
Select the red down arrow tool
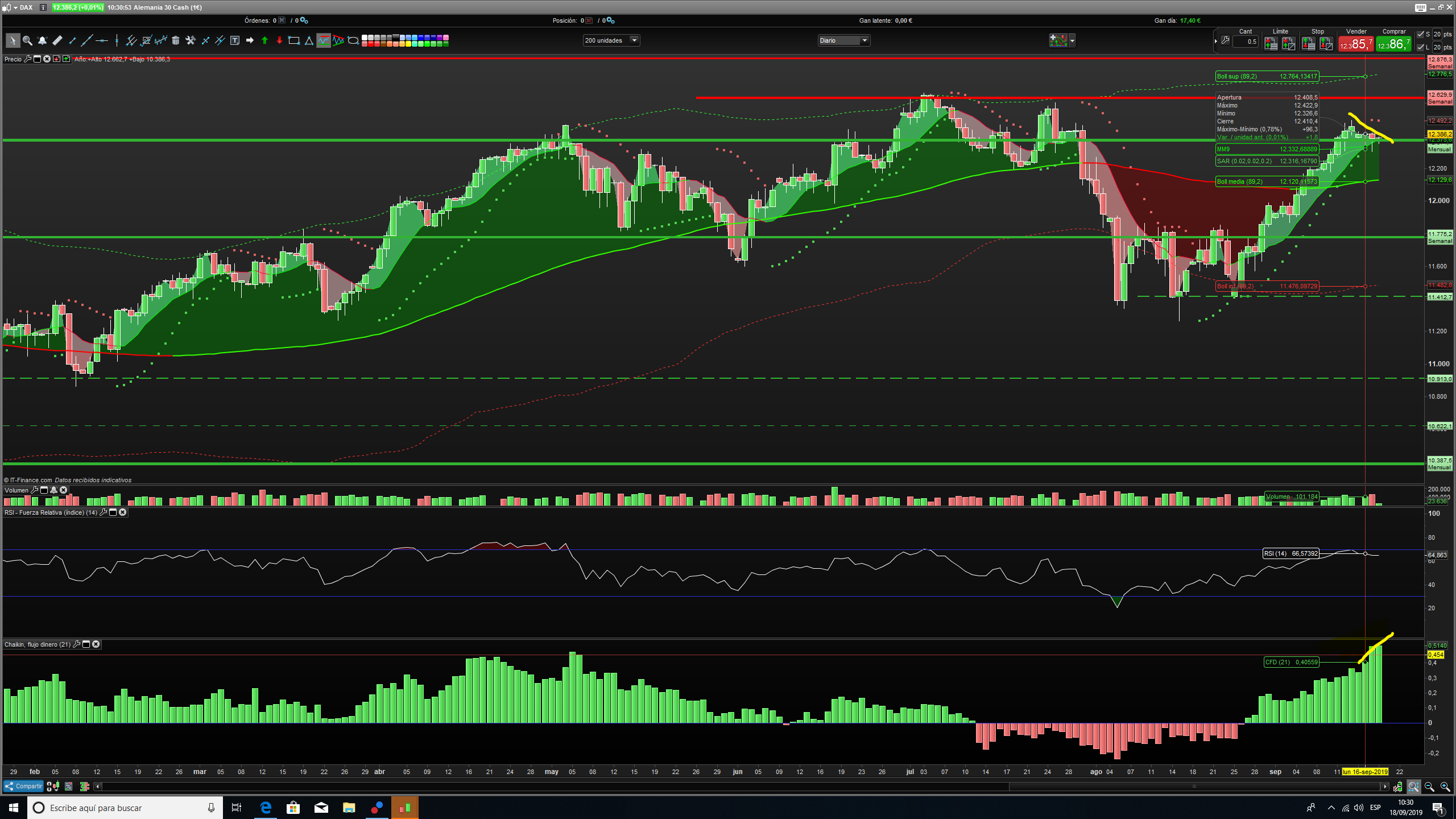[279, 40]
